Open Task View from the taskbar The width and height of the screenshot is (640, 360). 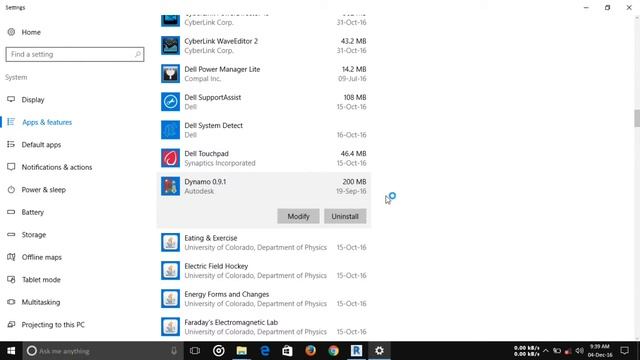coord(195,351)
